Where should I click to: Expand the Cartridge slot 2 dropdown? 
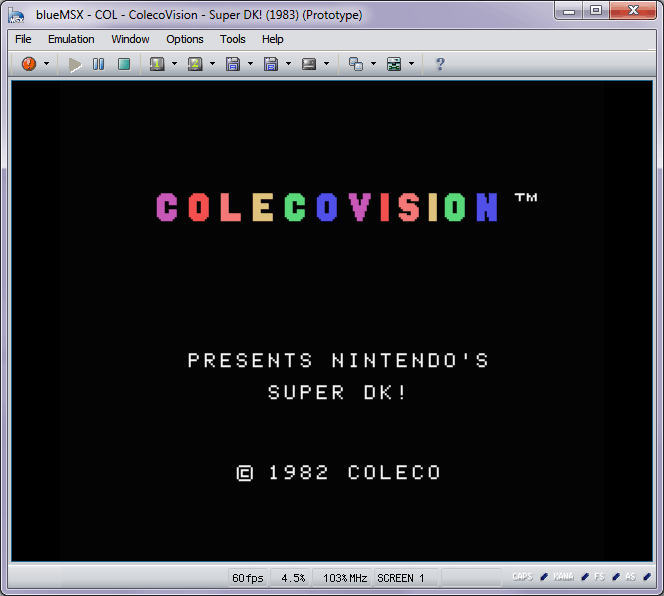point(213,64)
